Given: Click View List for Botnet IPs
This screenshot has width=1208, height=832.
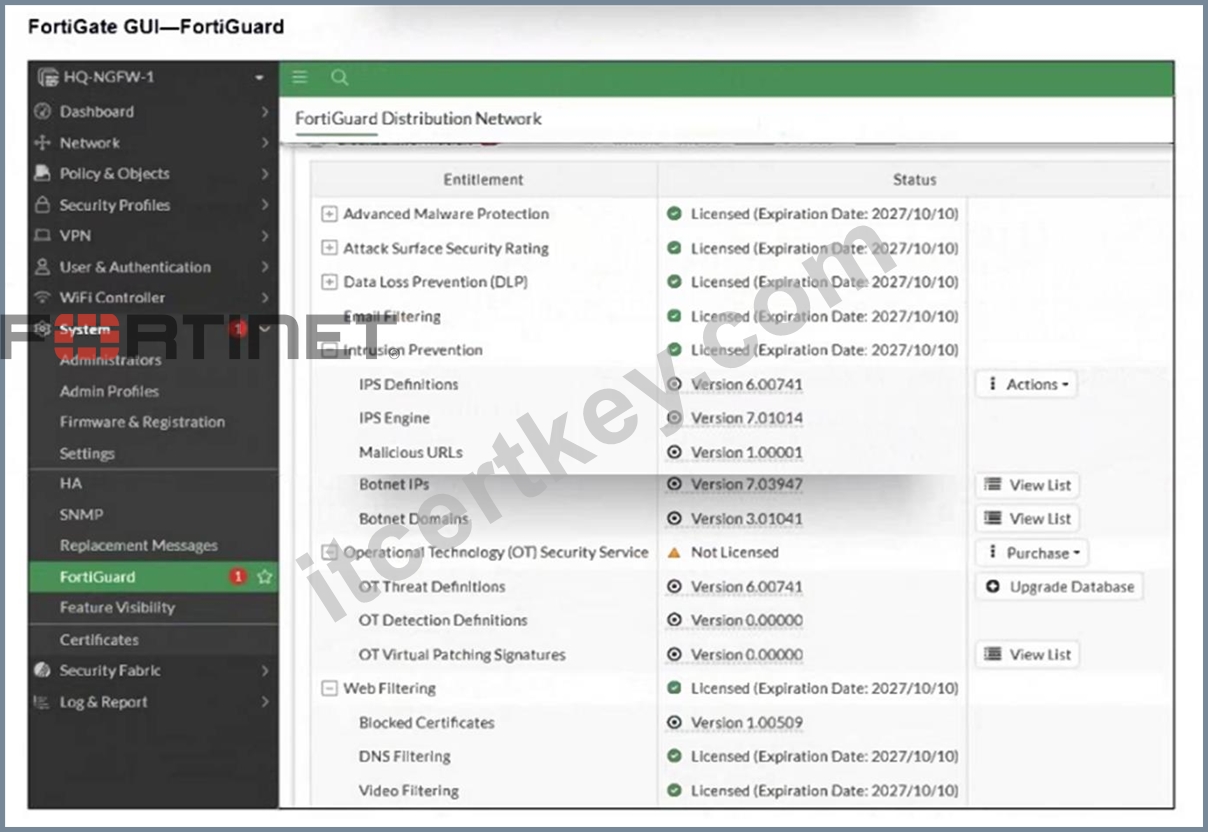Looking at the screenshot, I should click(1027, 485).
